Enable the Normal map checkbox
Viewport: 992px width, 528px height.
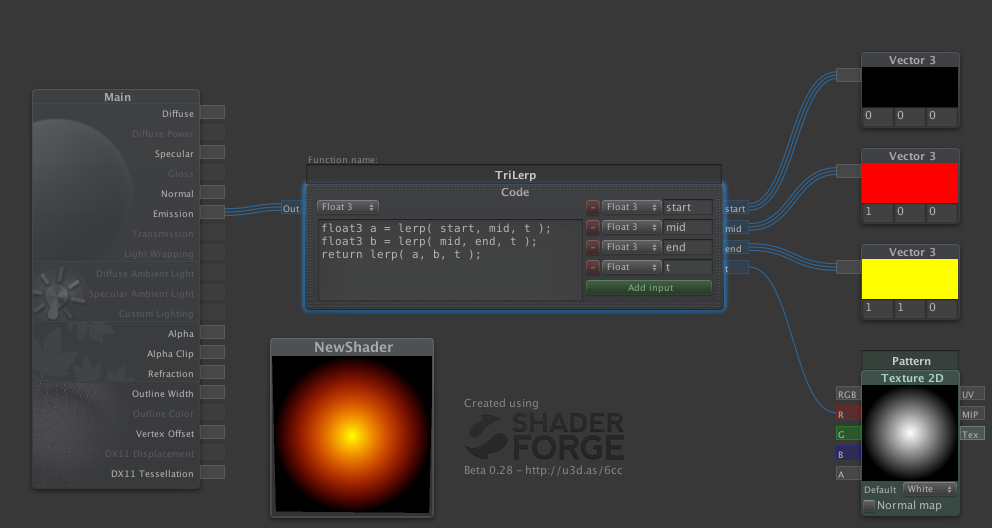(869, 506)
